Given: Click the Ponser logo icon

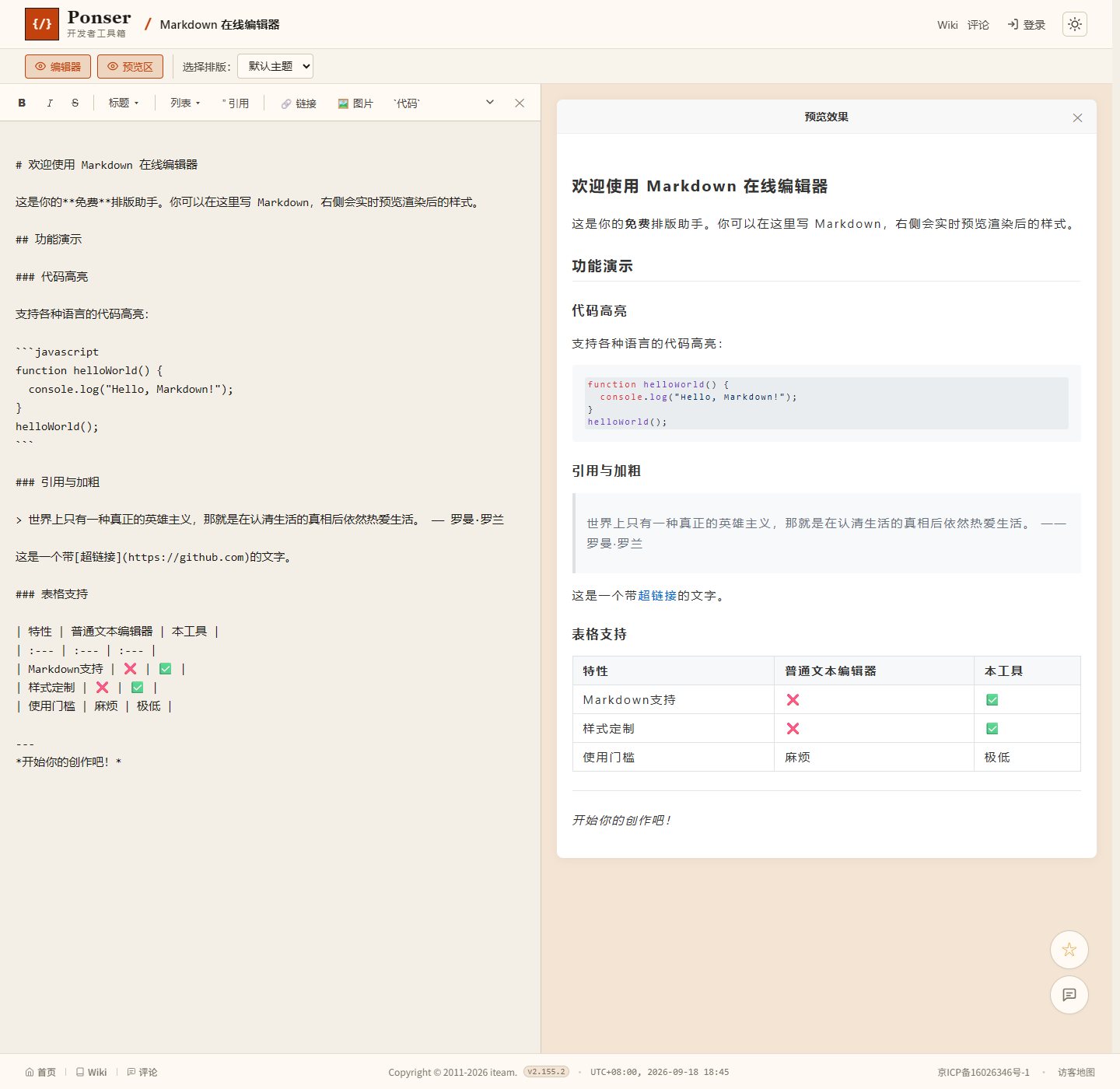Looking at the screenshot, I should tap(42, 24).
